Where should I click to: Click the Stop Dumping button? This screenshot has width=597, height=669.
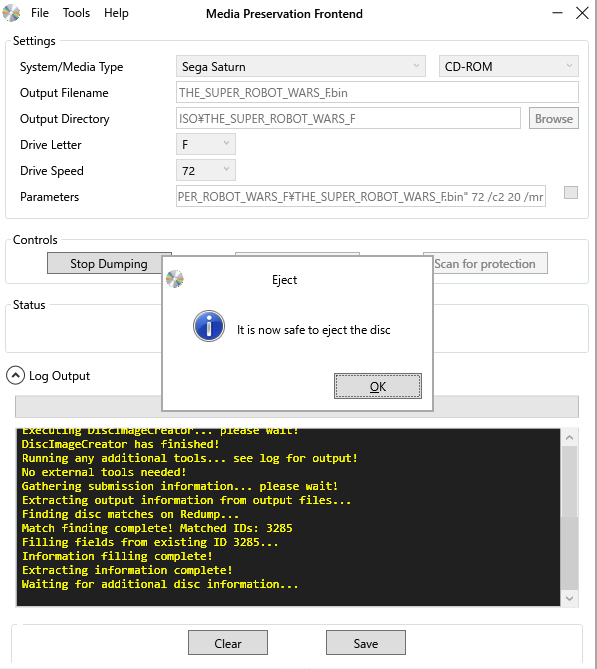click(109, 264)
